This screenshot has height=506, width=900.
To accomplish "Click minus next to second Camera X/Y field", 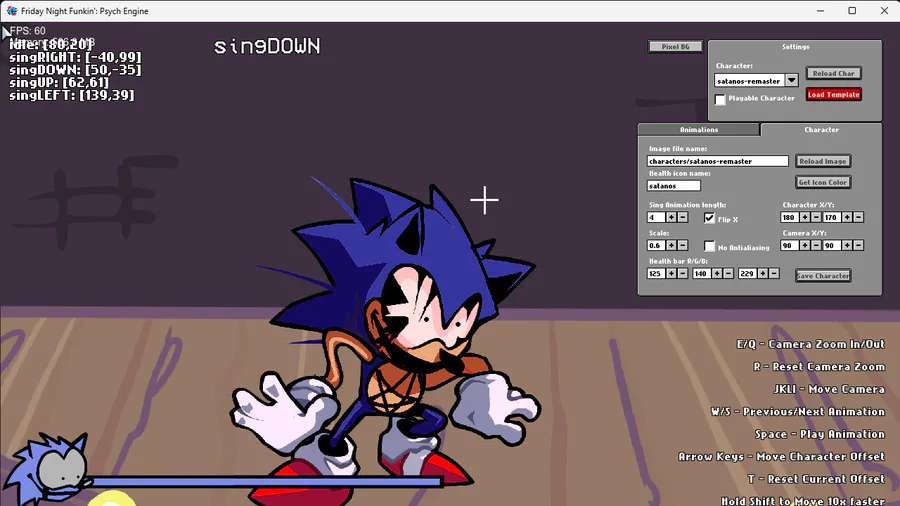I will [x=859, y=246].
